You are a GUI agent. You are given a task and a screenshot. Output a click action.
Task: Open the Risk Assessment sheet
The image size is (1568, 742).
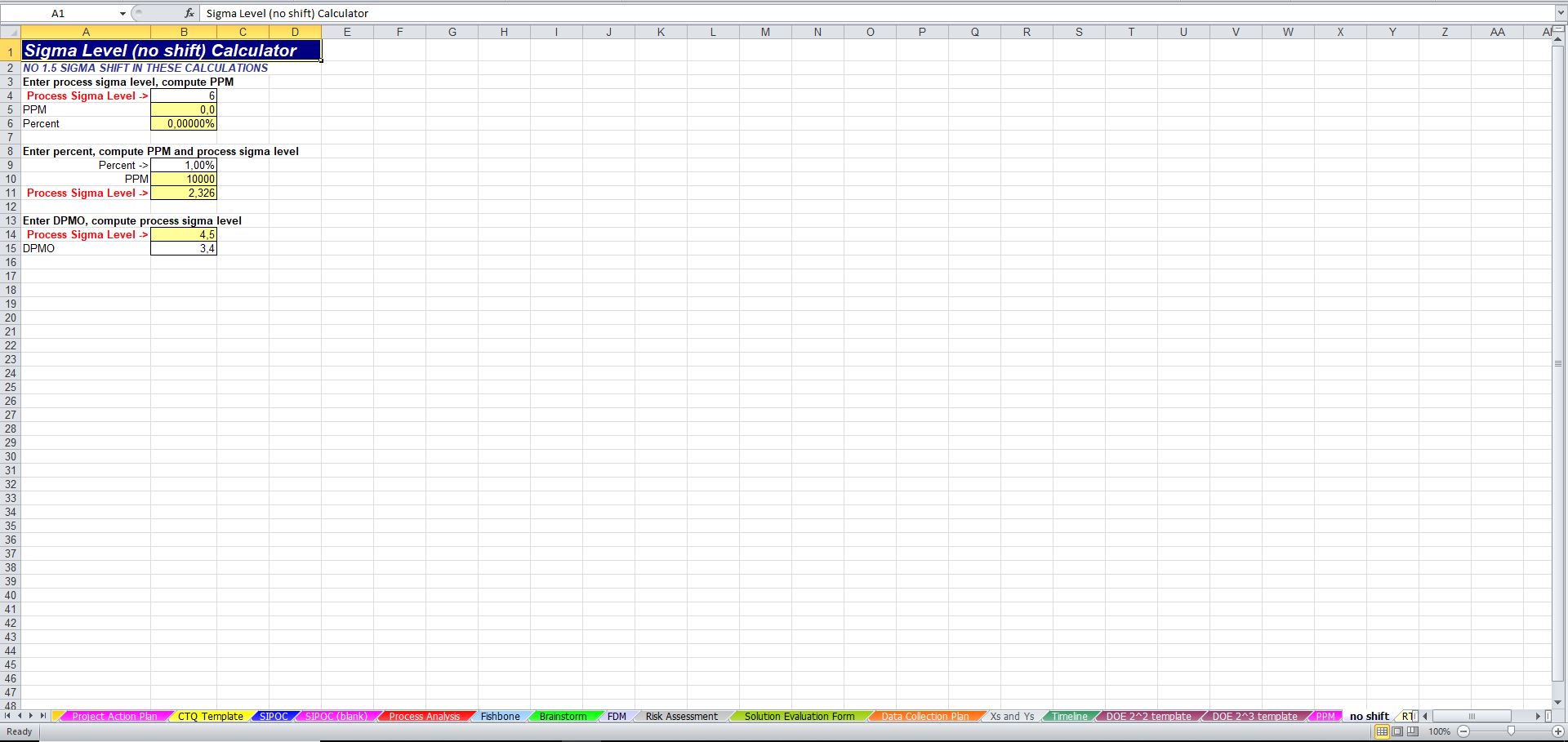tap(681, 716)
